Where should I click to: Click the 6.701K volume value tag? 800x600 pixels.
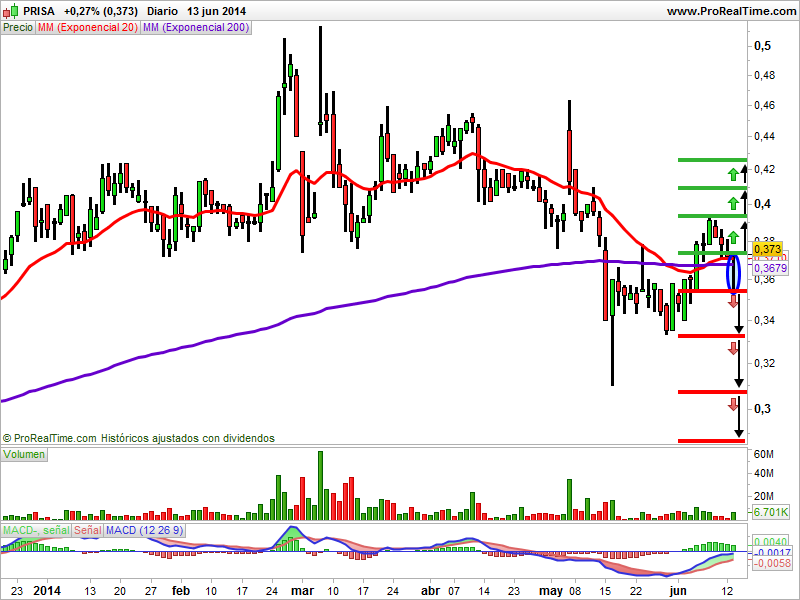tap(770, 511)
